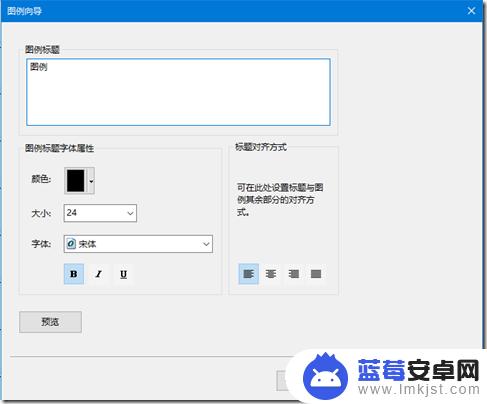Click the font type icon beside 宋体
Image resolution: width=487 pixels, height=404 pixels.
(x=71, y=244)
